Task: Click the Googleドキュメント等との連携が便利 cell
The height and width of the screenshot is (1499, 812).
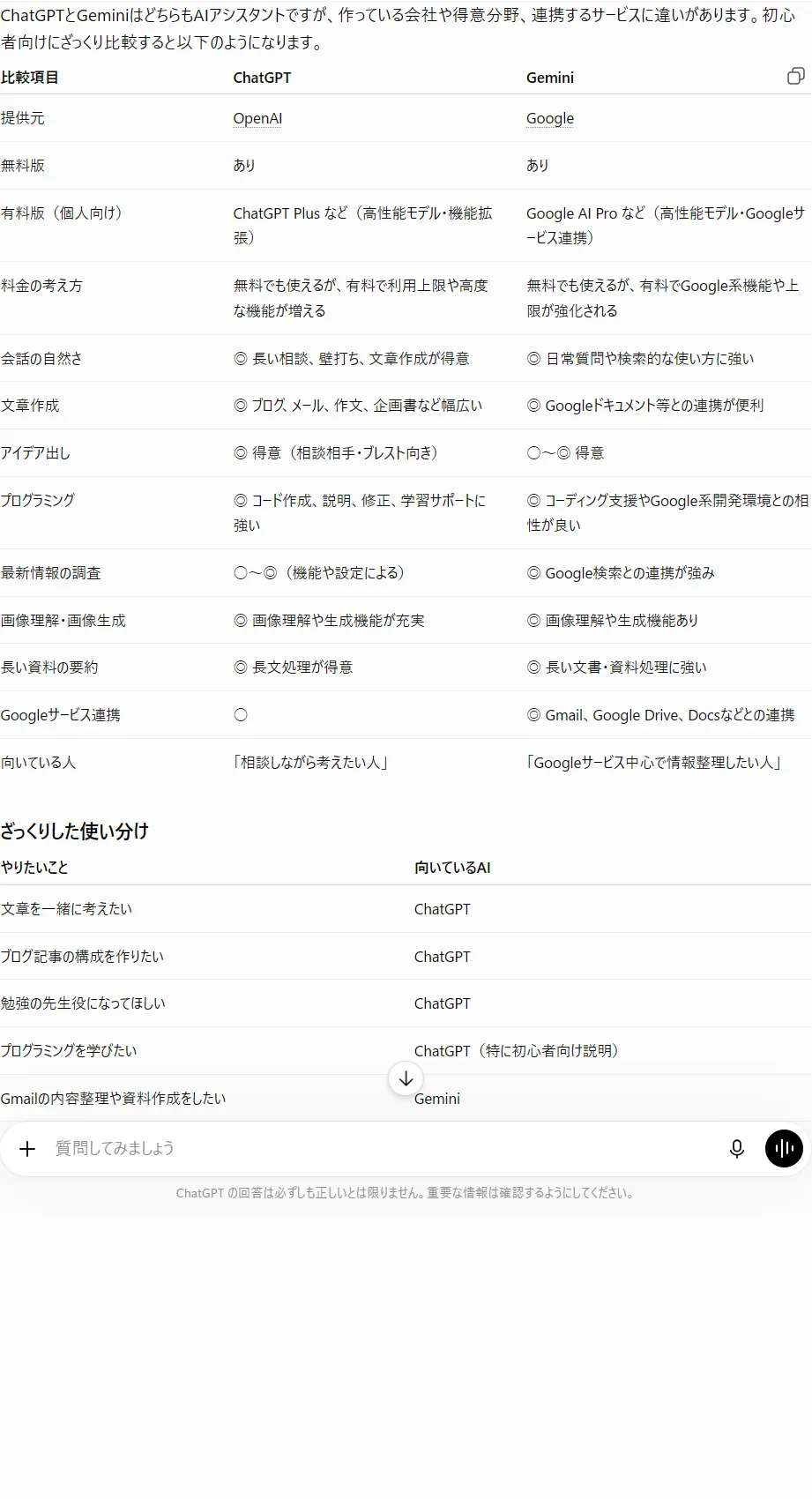Action: coord(645,406)
